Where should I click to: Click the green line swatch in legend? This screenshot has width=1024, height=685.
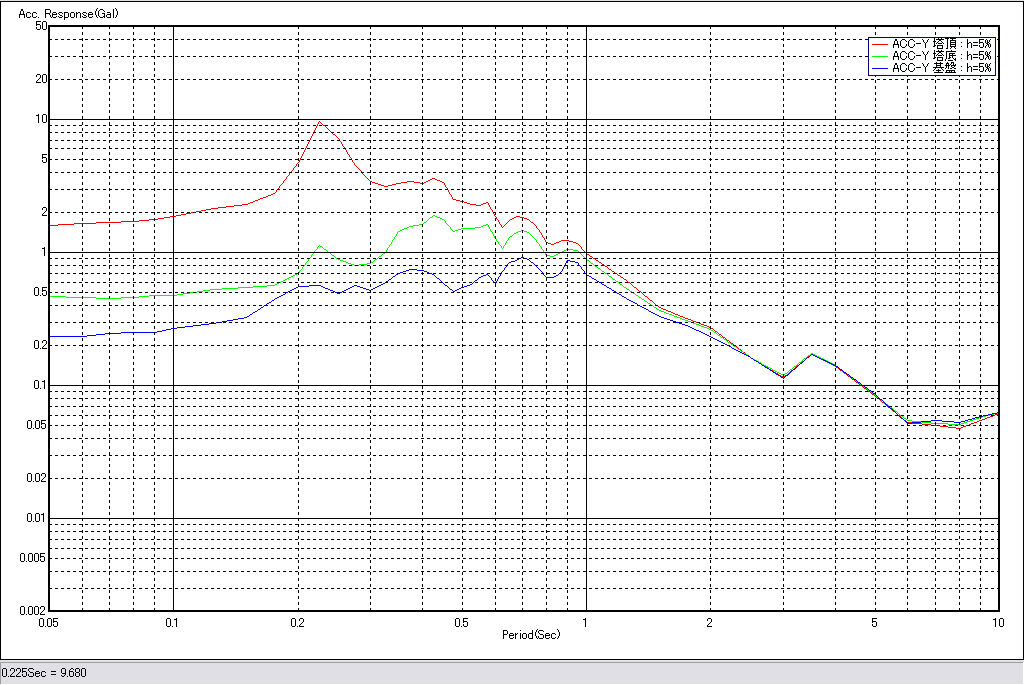tap(880, 56)
